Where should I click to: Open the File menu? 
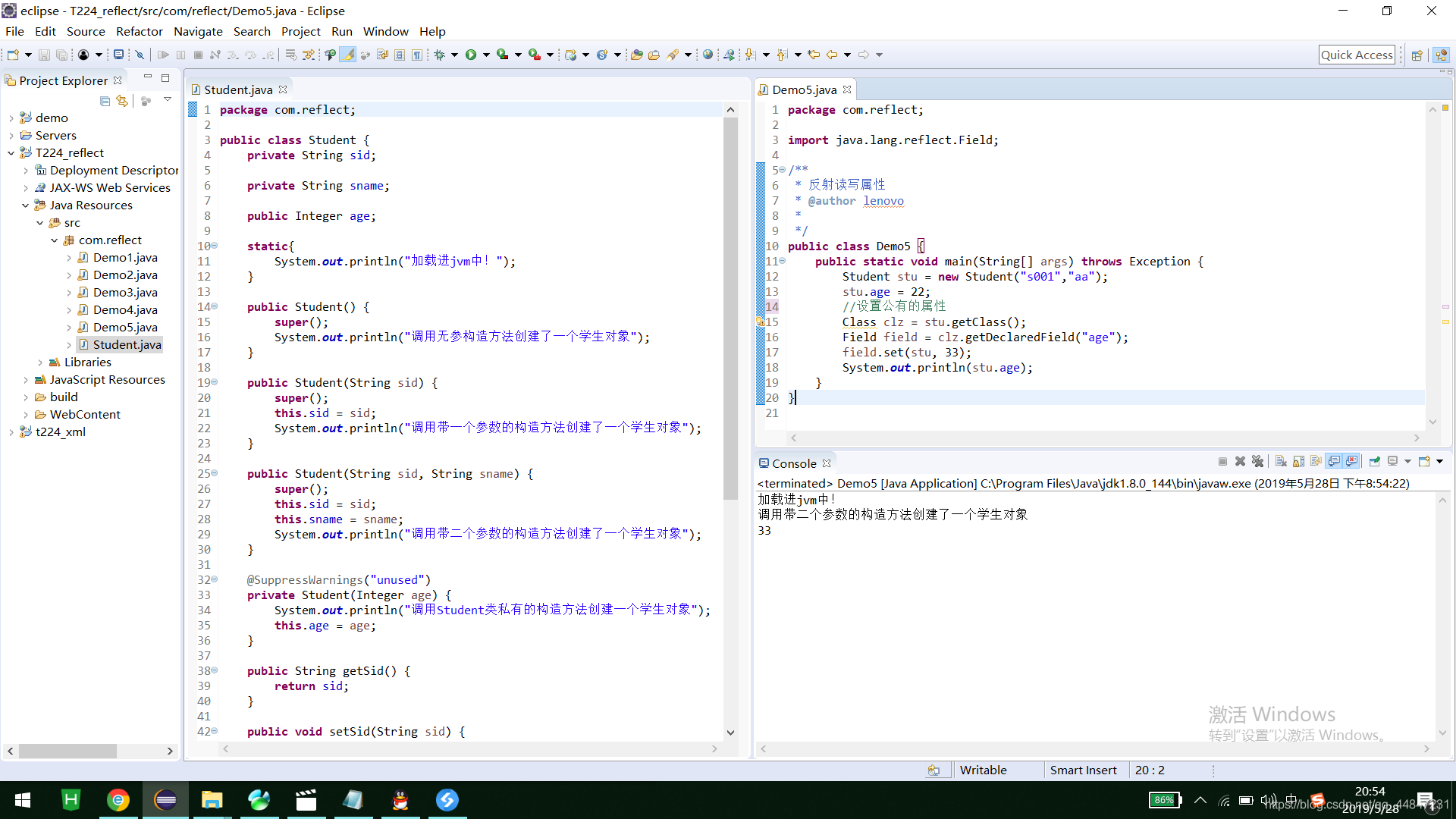coord(14,31)
